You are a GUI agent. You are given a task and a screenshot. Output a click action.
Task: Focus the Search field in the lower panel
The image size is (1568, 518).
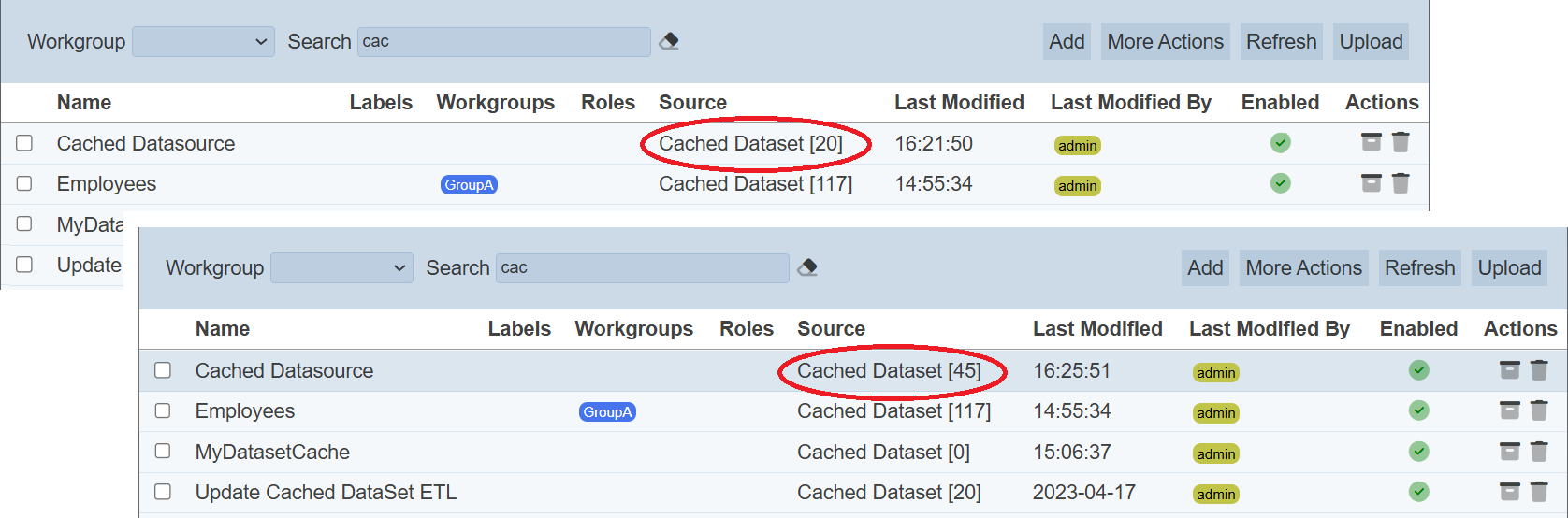[642, 268]
